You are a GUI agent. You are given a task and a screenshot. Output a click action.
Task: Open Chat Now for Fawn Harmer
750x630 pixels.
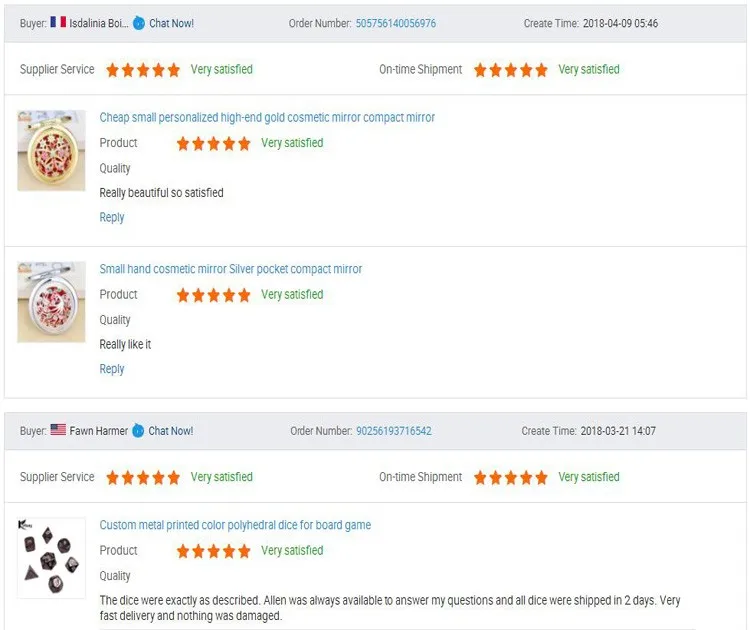(171, 431)
